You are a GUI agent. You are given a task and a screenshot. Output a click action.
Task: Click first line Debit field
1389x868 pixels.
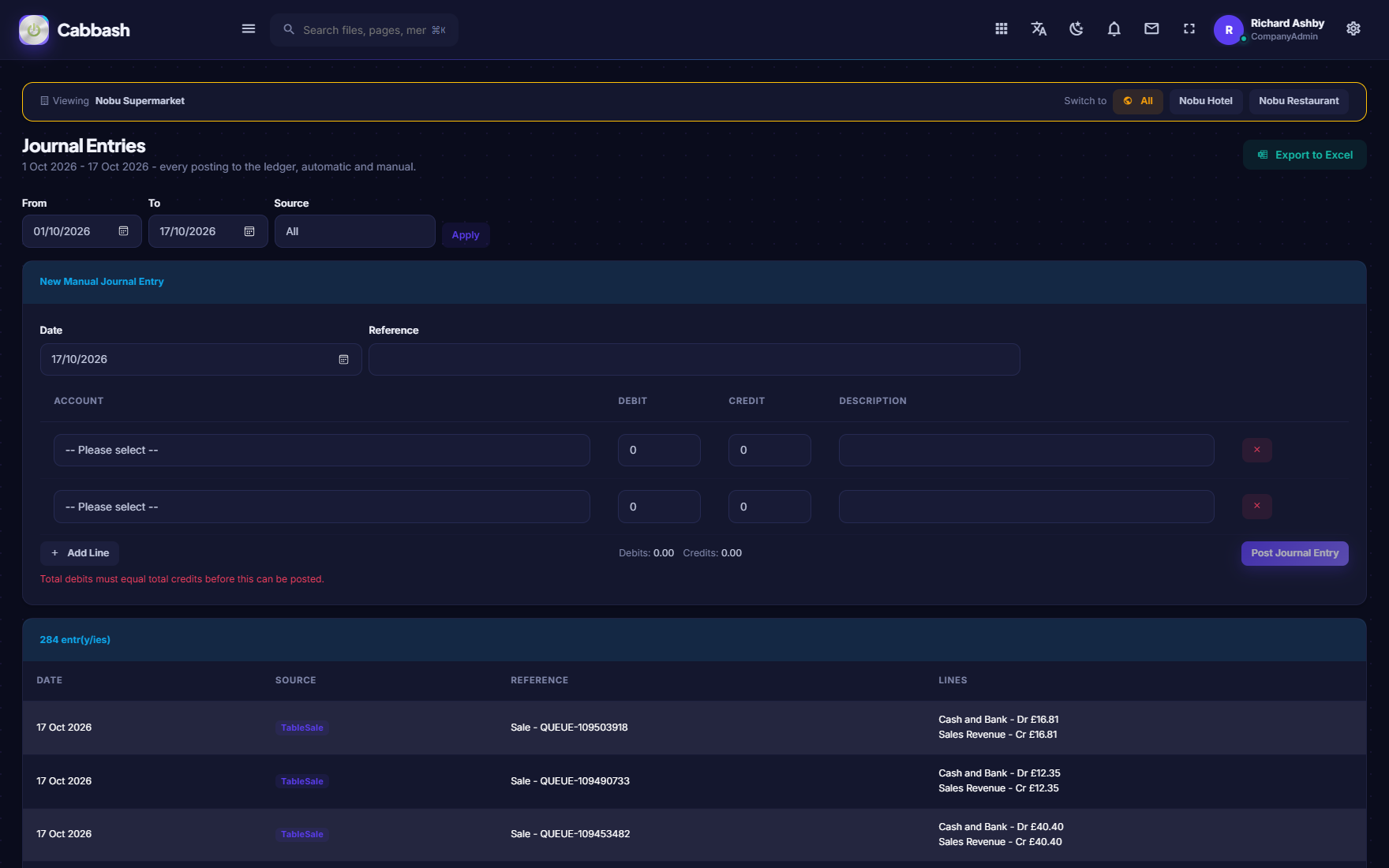[x=659, y=450]
